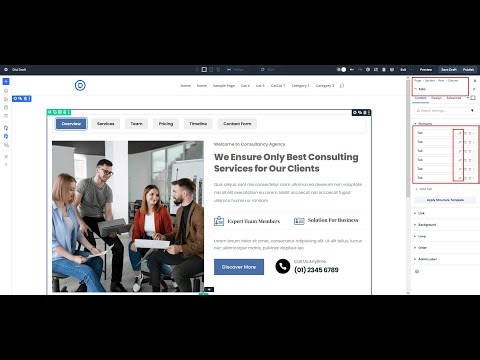The height and width of the screenshot is (360, 480).
Task: Open Tabs module settings gear on dark toolbar
Action: tap(355, 113)
